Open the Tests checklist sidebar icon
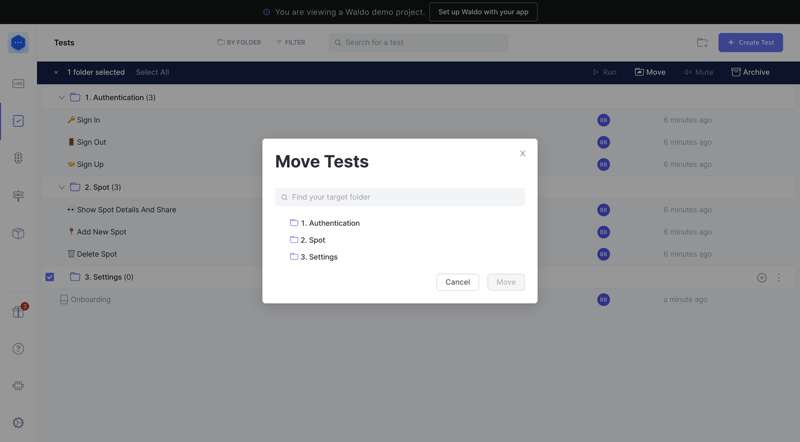Viewport: 800px width, 442px height. tap(18, 121)
